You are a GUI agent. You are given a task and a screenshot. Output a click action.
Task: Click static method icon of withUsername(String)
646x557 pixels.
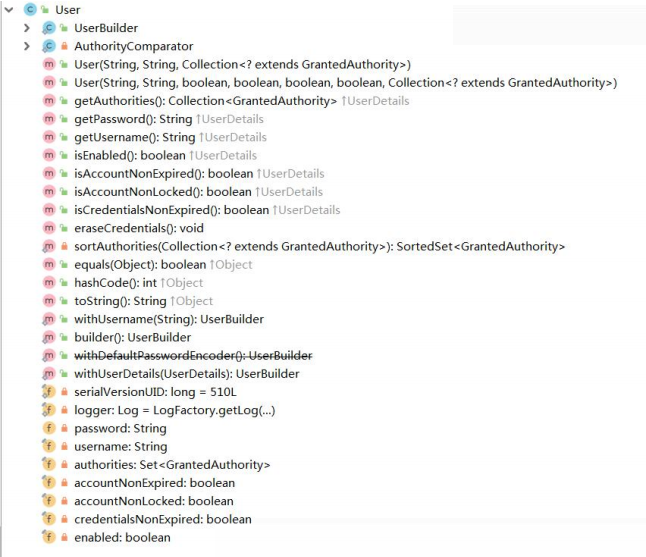[x=49, y=319]
